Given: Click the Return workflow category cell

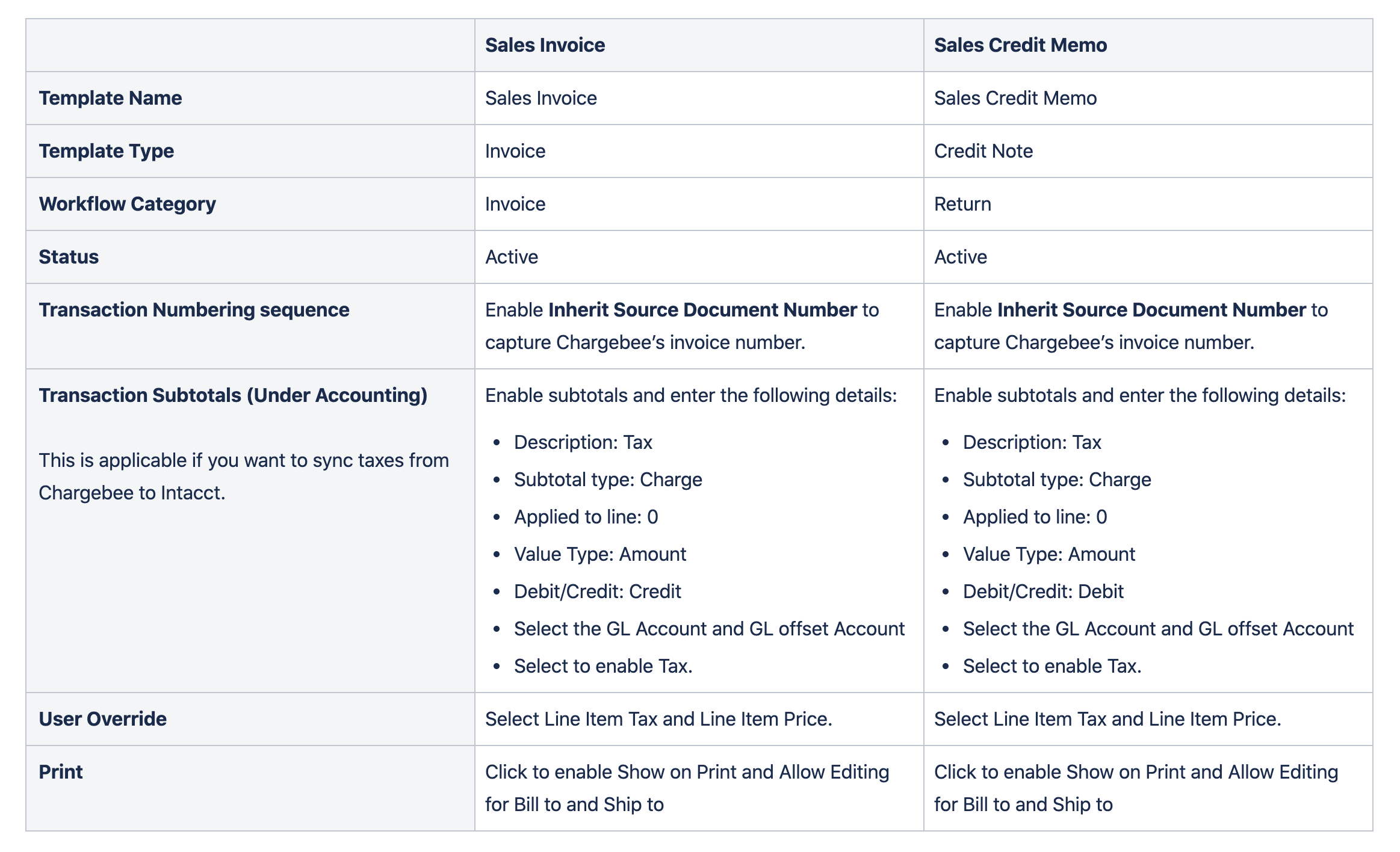Looking at the screenshot, I should (x=962, y=204).
